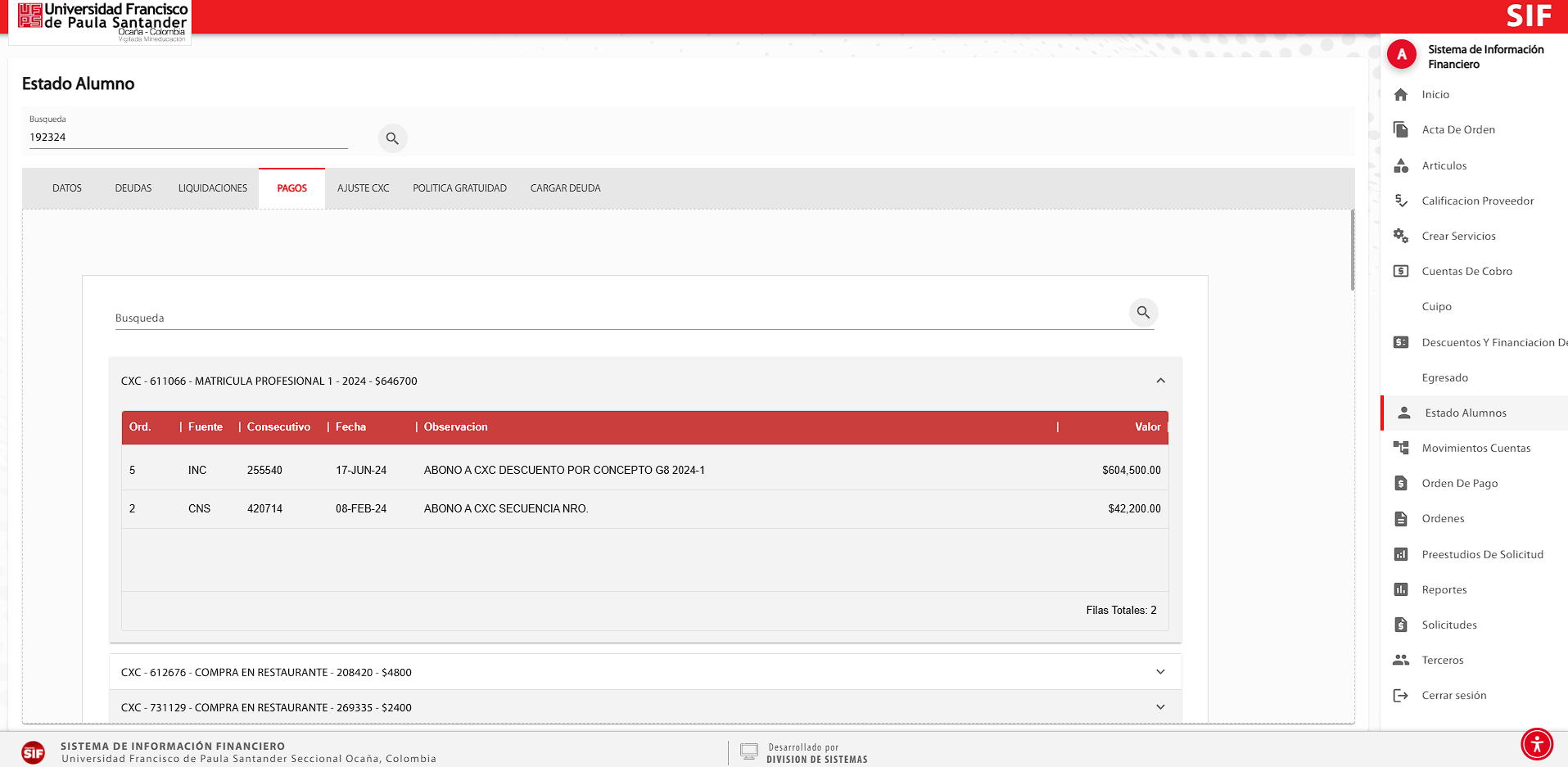Click the Calificacion Proveedor icon
The image size is (1568, 767).
point(1401,201)
